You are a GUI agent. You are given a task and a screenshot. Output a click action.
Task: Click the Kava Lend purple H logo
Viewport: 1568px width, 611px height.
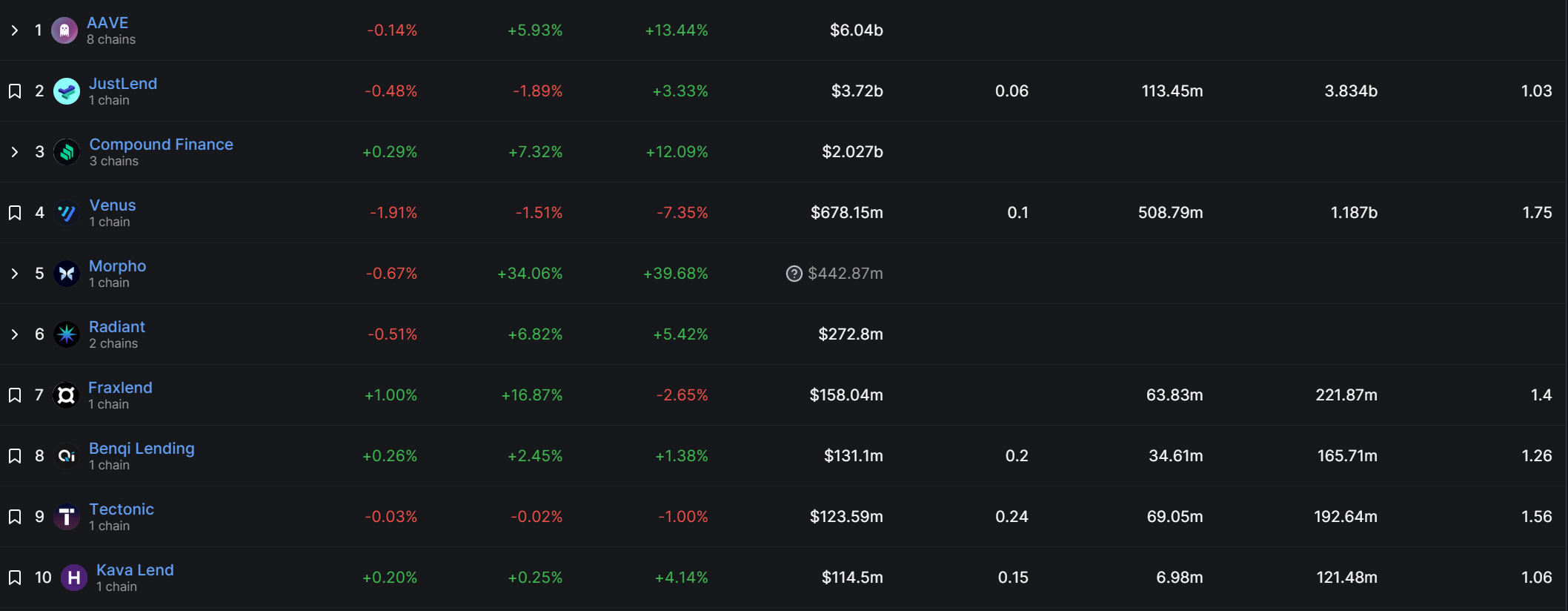click(73, 578)
